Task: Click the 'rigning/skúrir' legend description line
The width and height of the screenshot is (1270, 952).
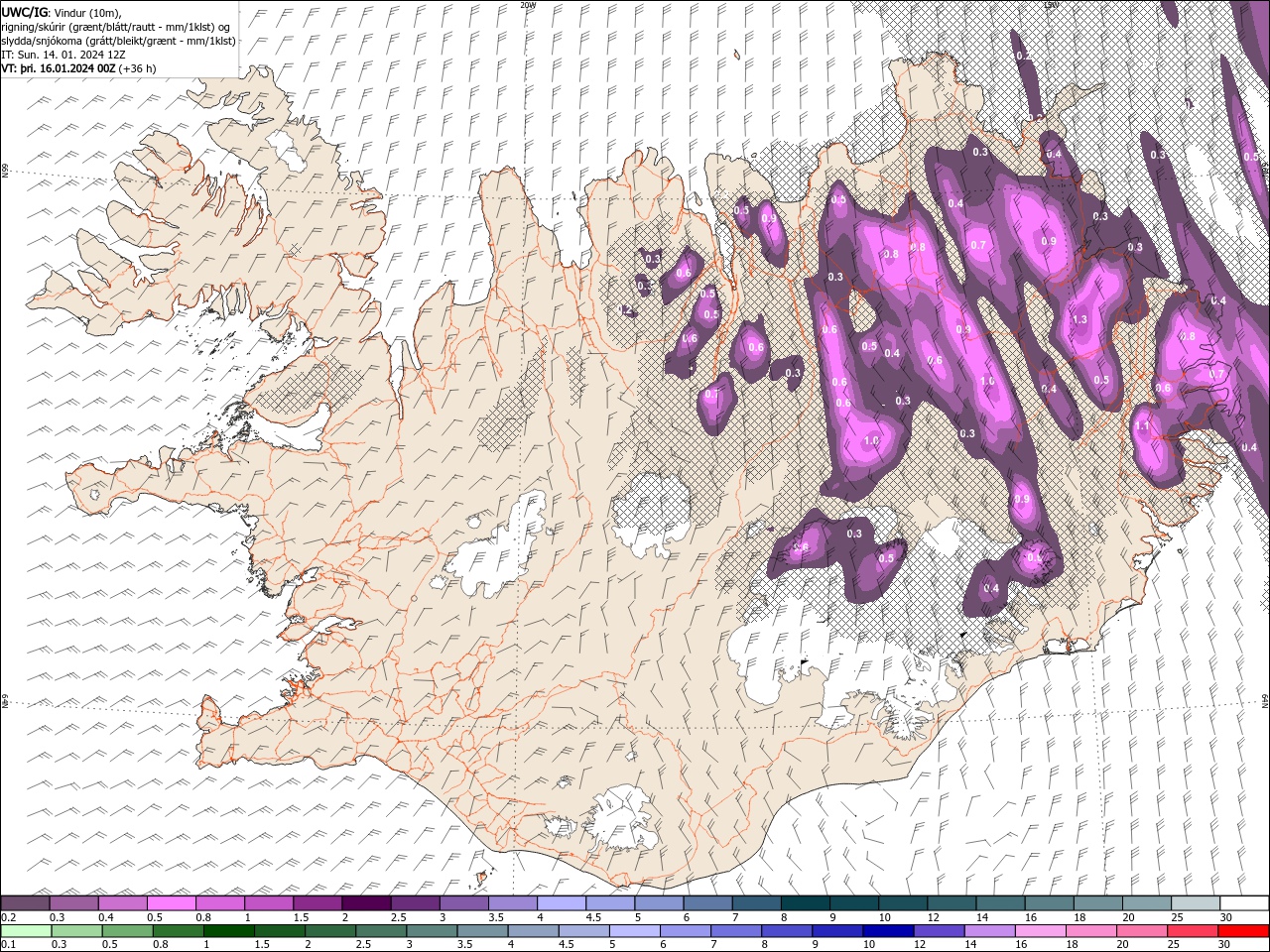Action: (x=115, y=27)
